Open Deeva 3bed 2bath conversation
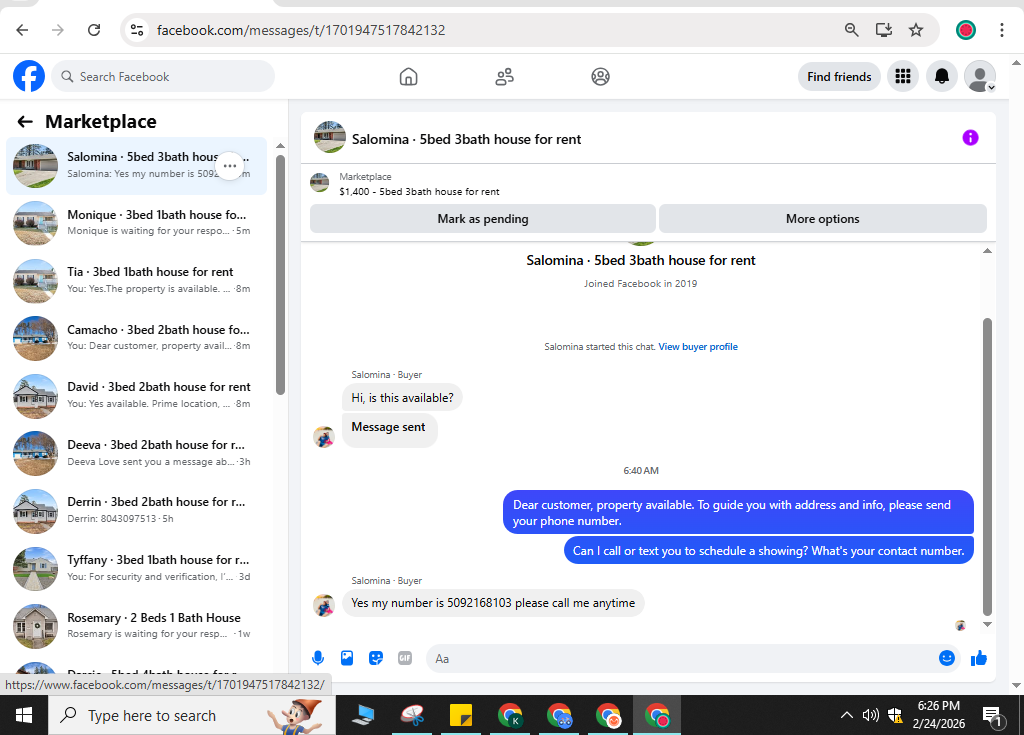This screenshot has width=1024, height=735. 136,453
